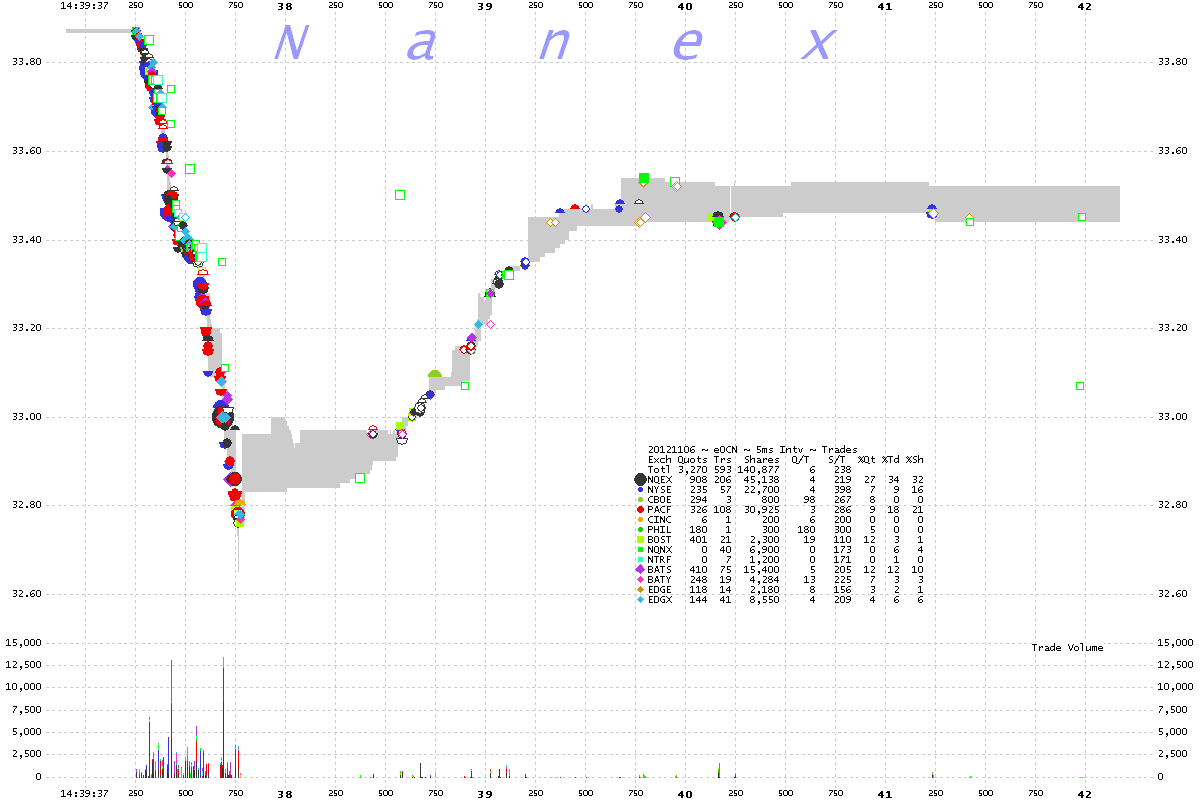This screenshot has height=800, width=1200.
Task: Select the 'PACF' exchange label
Action: pos(660,510)
